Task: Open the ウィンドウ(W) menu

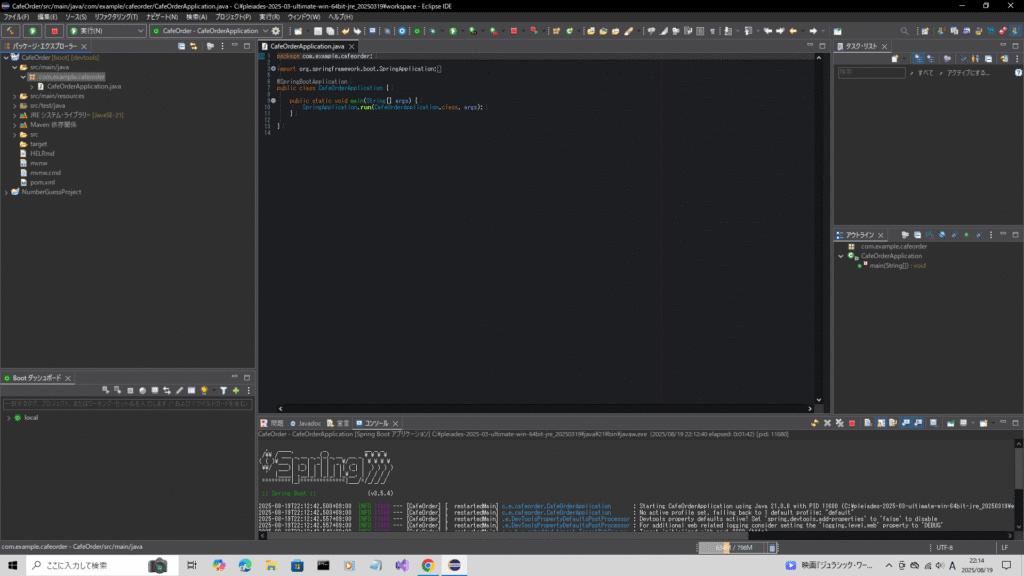Action: 304,17
